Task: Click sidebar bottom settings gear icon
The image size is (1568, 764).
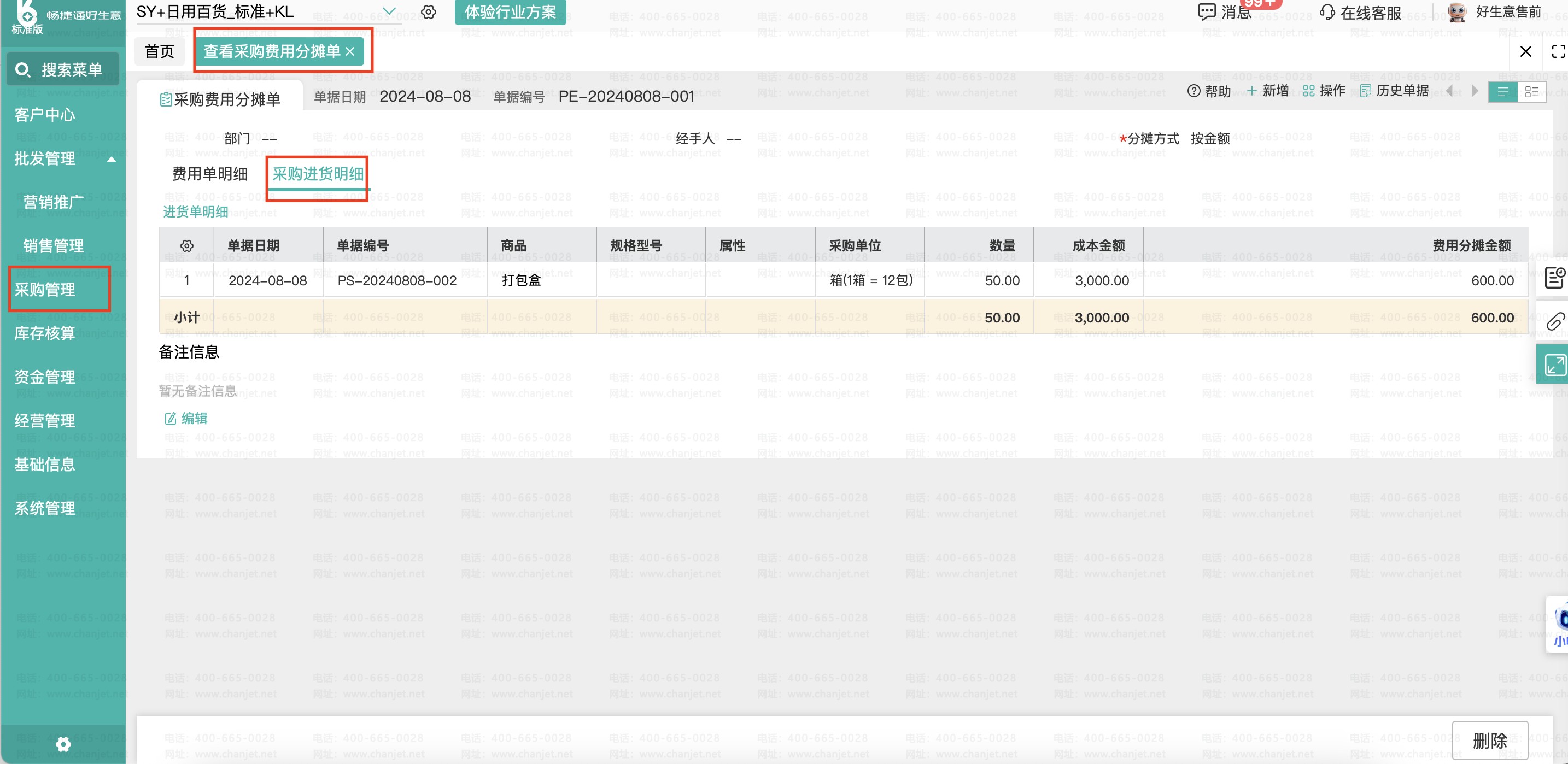Action: 63,744
